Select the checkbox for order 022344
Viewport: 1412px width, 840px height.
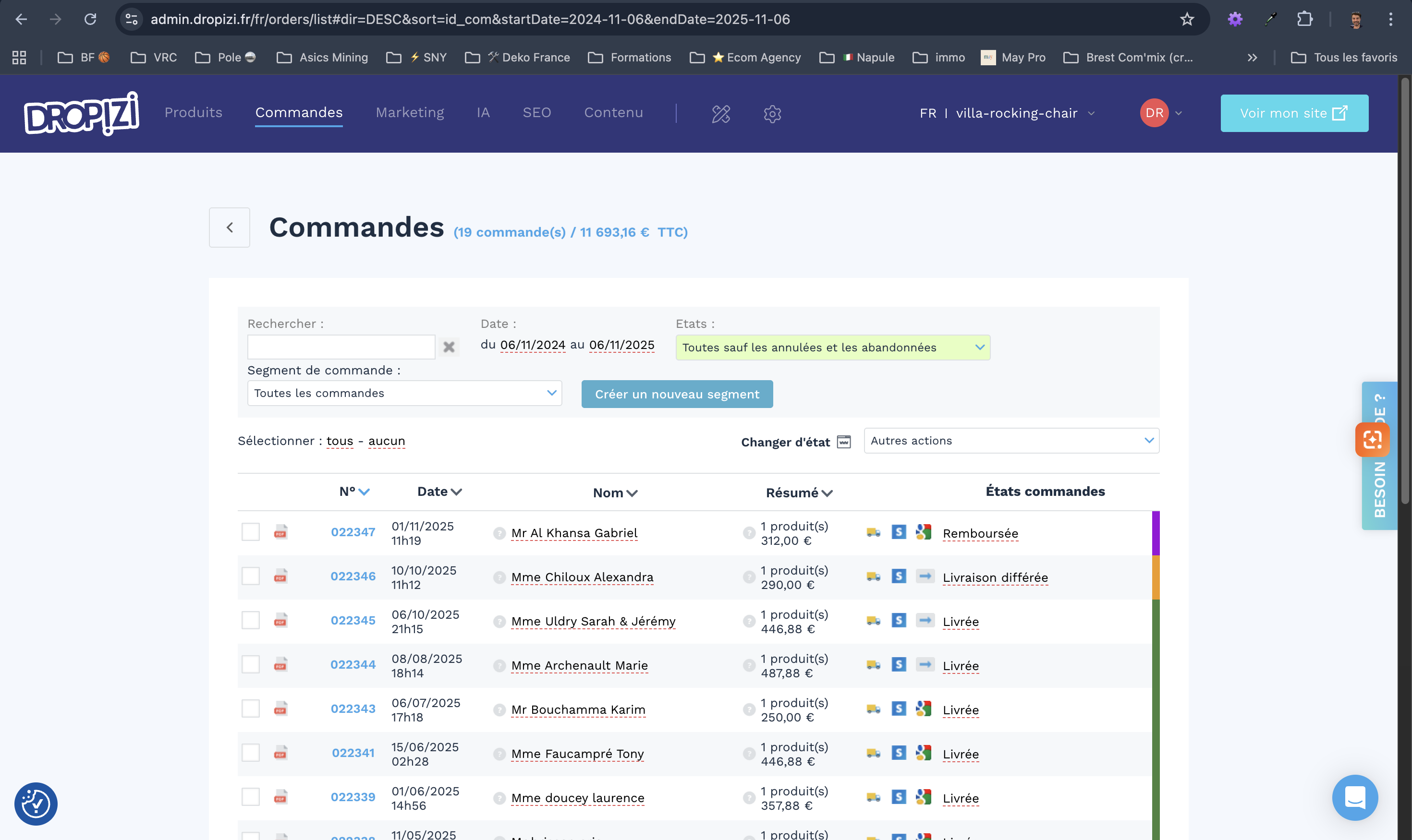coord(250,664)
